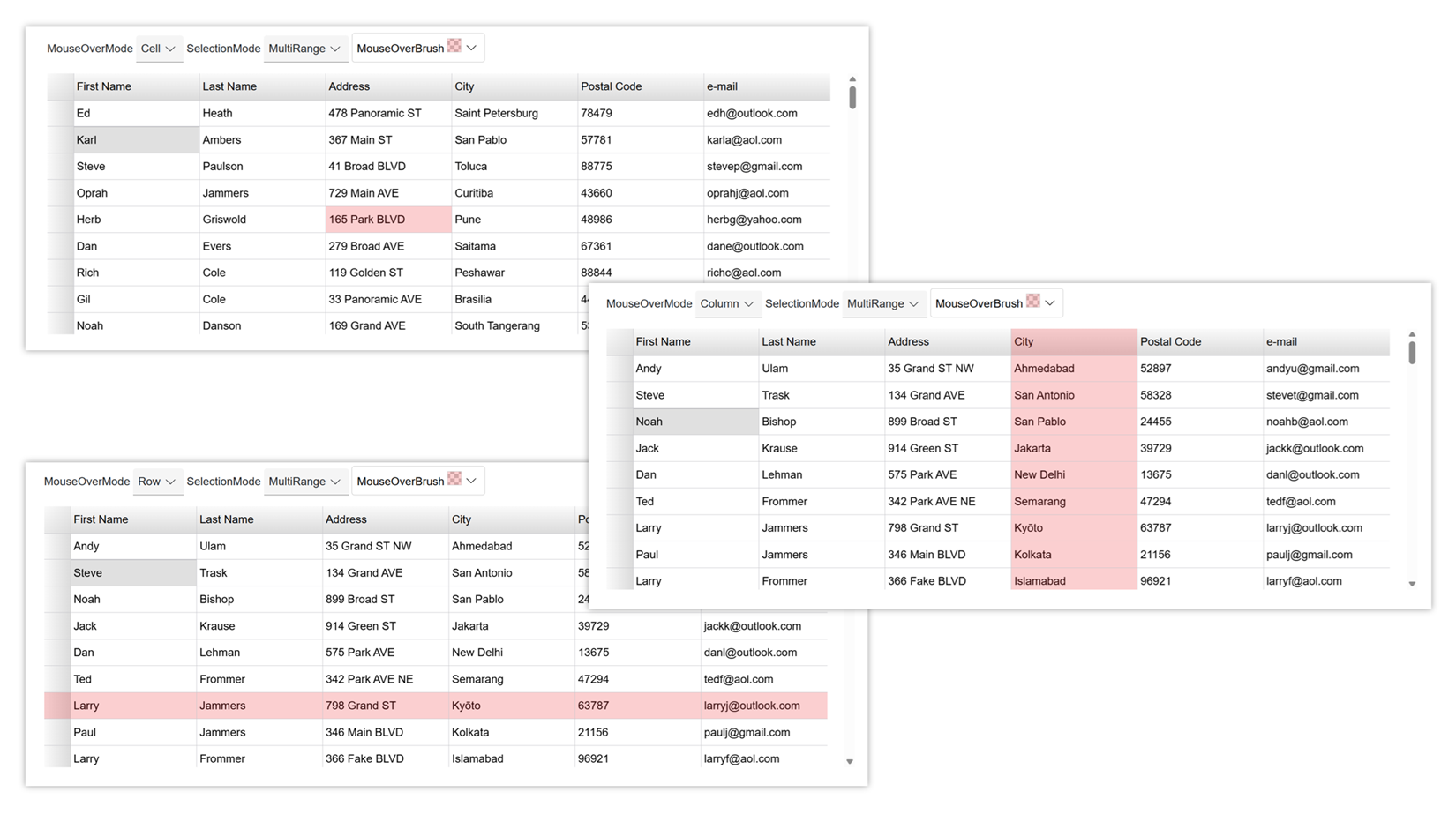Select the 'Saint Petersburg' city cell
The image size is (1456, 814).
point(514,113)
